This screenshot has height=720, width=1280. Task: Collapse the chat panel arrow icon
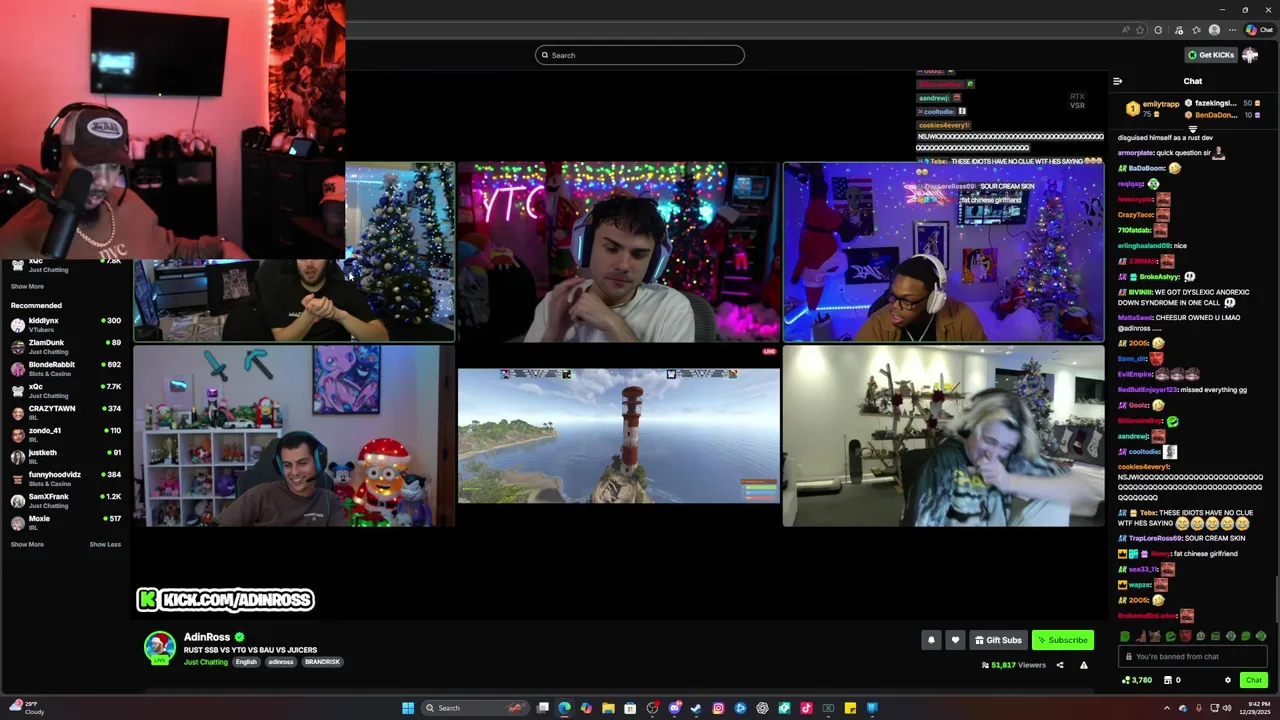[1118, 81]
